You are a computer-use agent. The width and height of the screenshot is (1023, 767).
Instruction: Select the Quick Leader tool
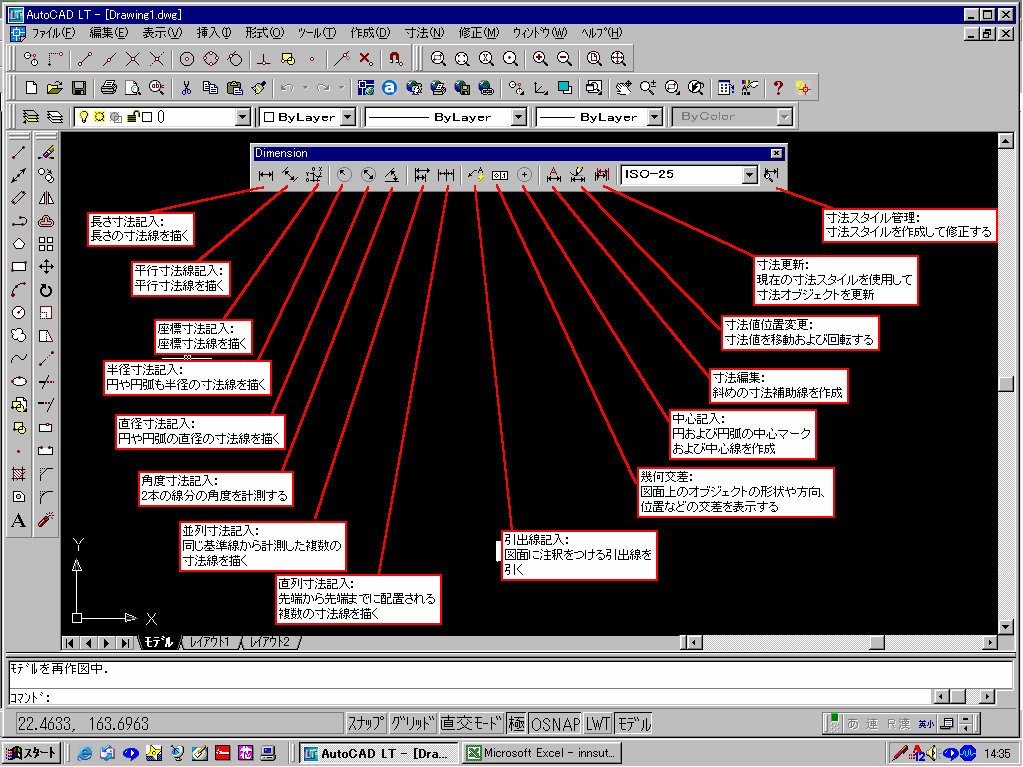coord(476,175)
